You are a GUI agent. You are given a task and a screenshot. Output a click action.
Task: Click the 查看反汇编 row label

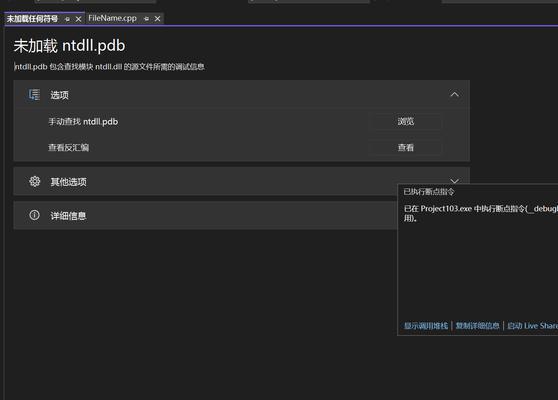pos(69,148)
